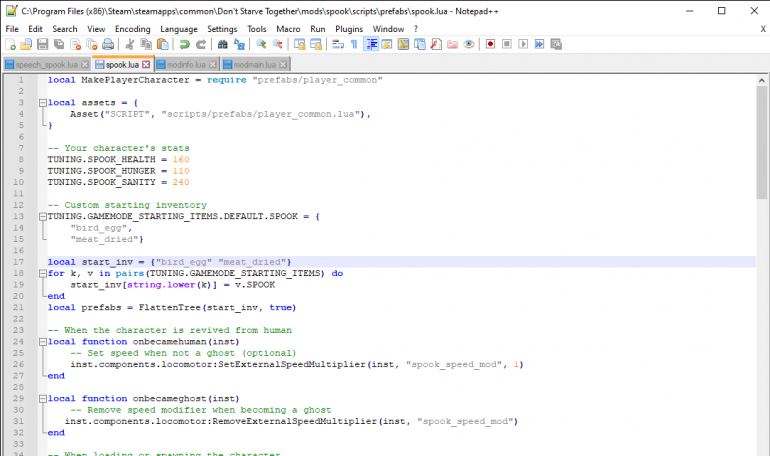Open the Settings menu
Screen dimensions: 770x456
[x=222, y=29]
